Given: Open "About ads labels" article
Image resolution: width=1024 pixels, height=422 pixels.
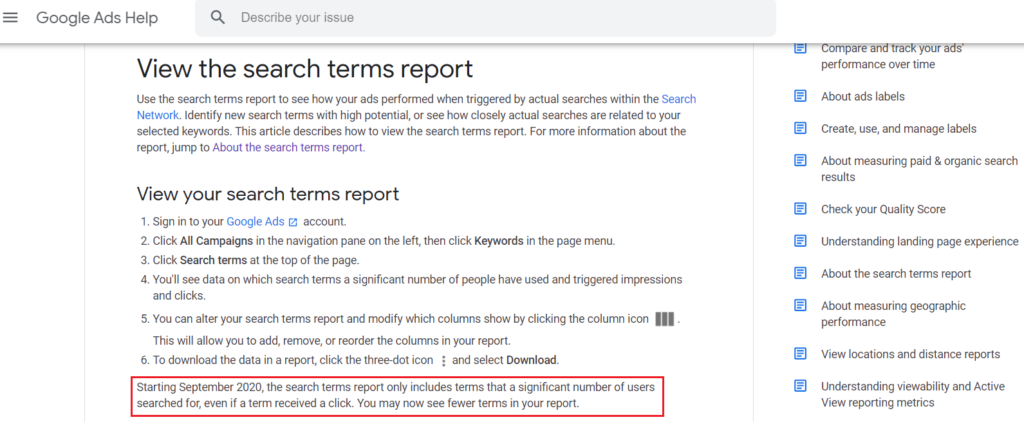Looking at the screenshot, I should pyautogui.click(x=863, y=97).
